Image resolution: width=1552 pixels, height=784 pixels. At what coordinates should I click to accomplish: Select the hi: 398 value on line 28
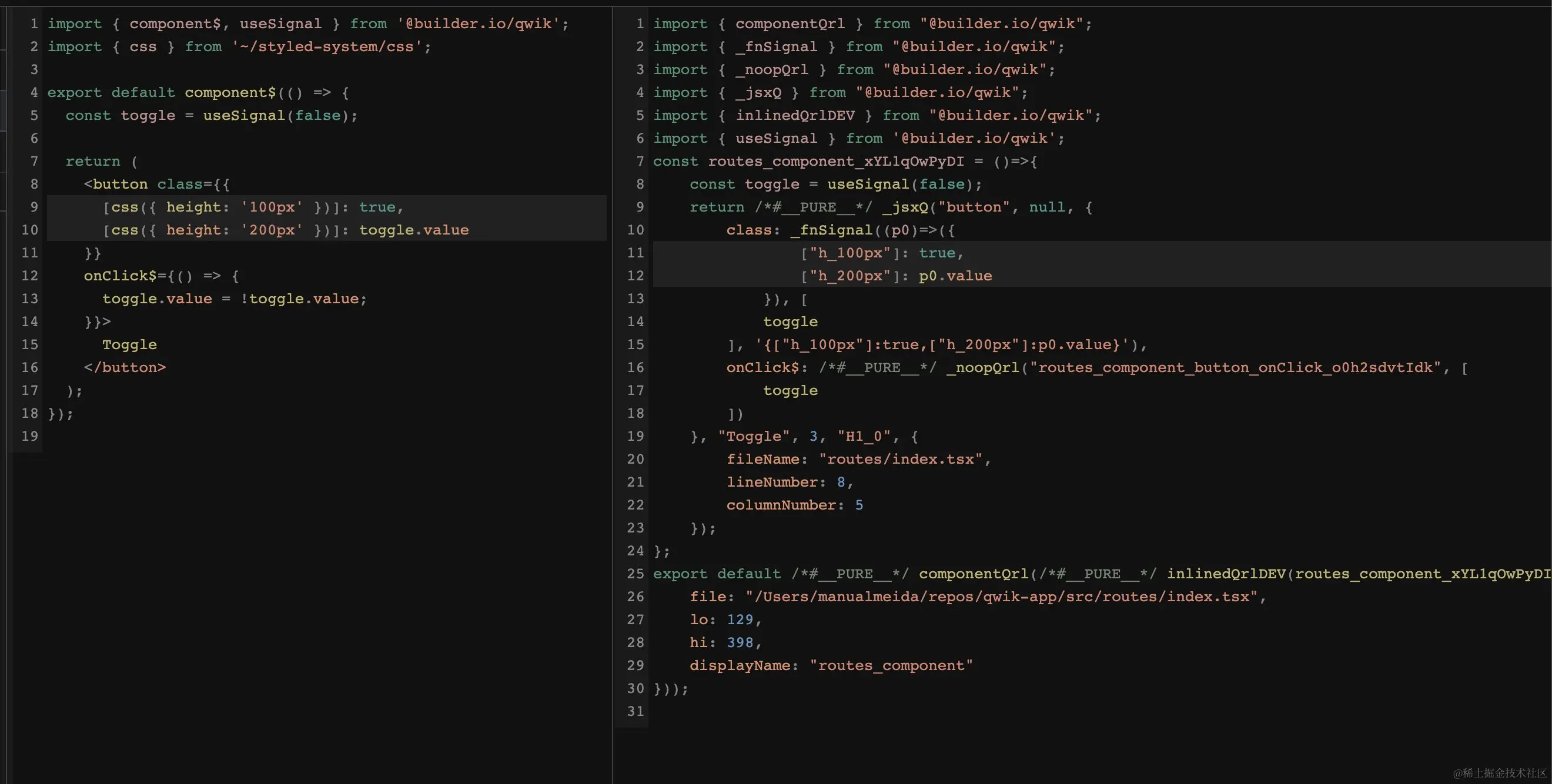[x=742, y=642]
